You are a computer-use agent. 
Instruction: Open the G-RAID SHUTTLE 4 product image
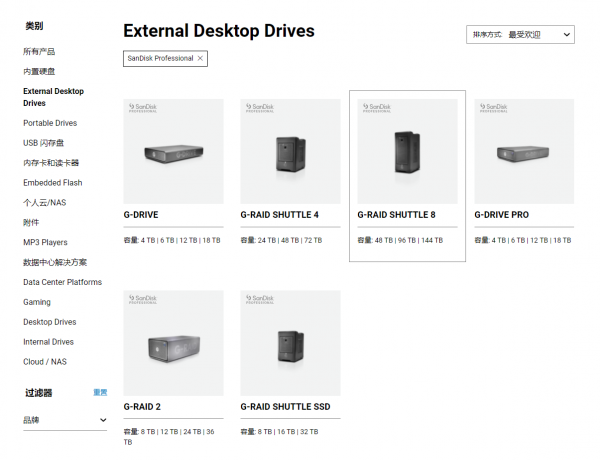pyautogui.click(x=290, y=151)
